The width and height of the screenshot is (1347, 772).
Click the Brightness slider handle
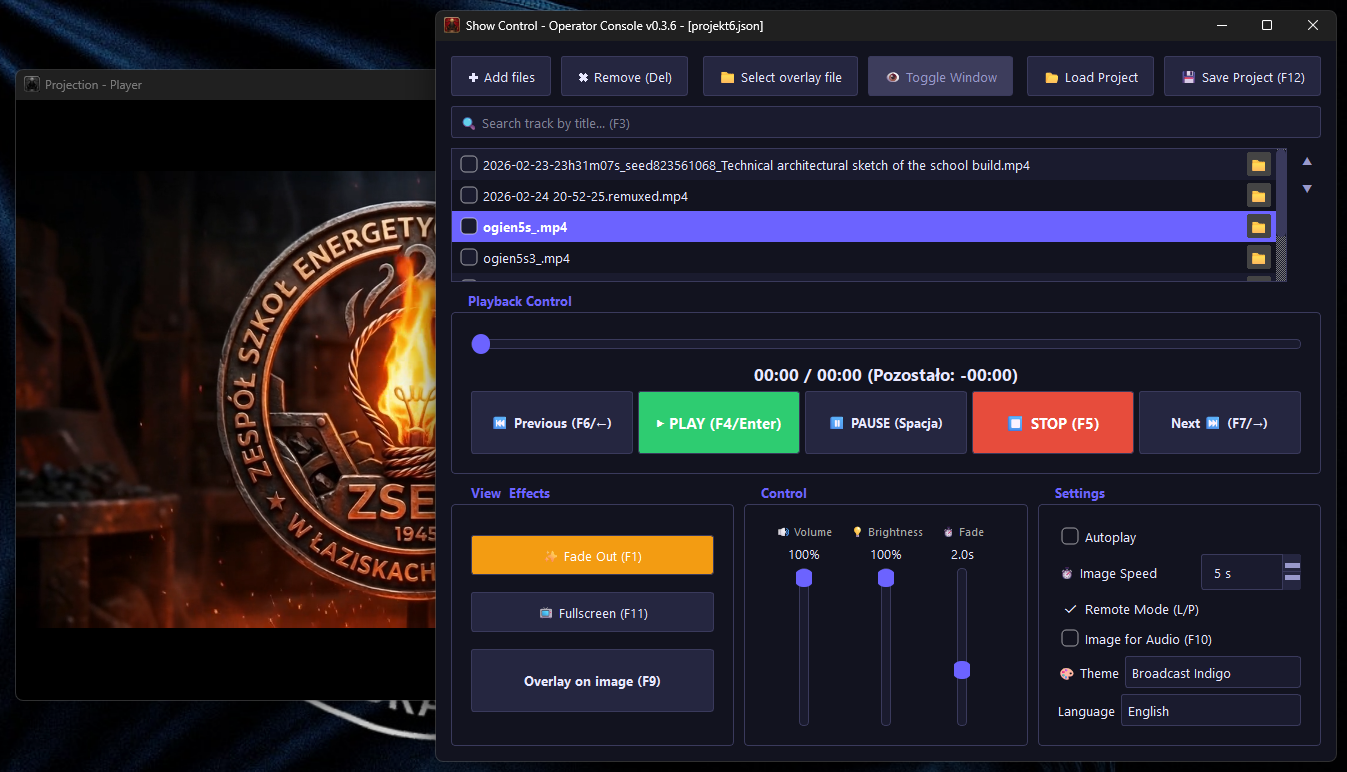click(885, 578)
